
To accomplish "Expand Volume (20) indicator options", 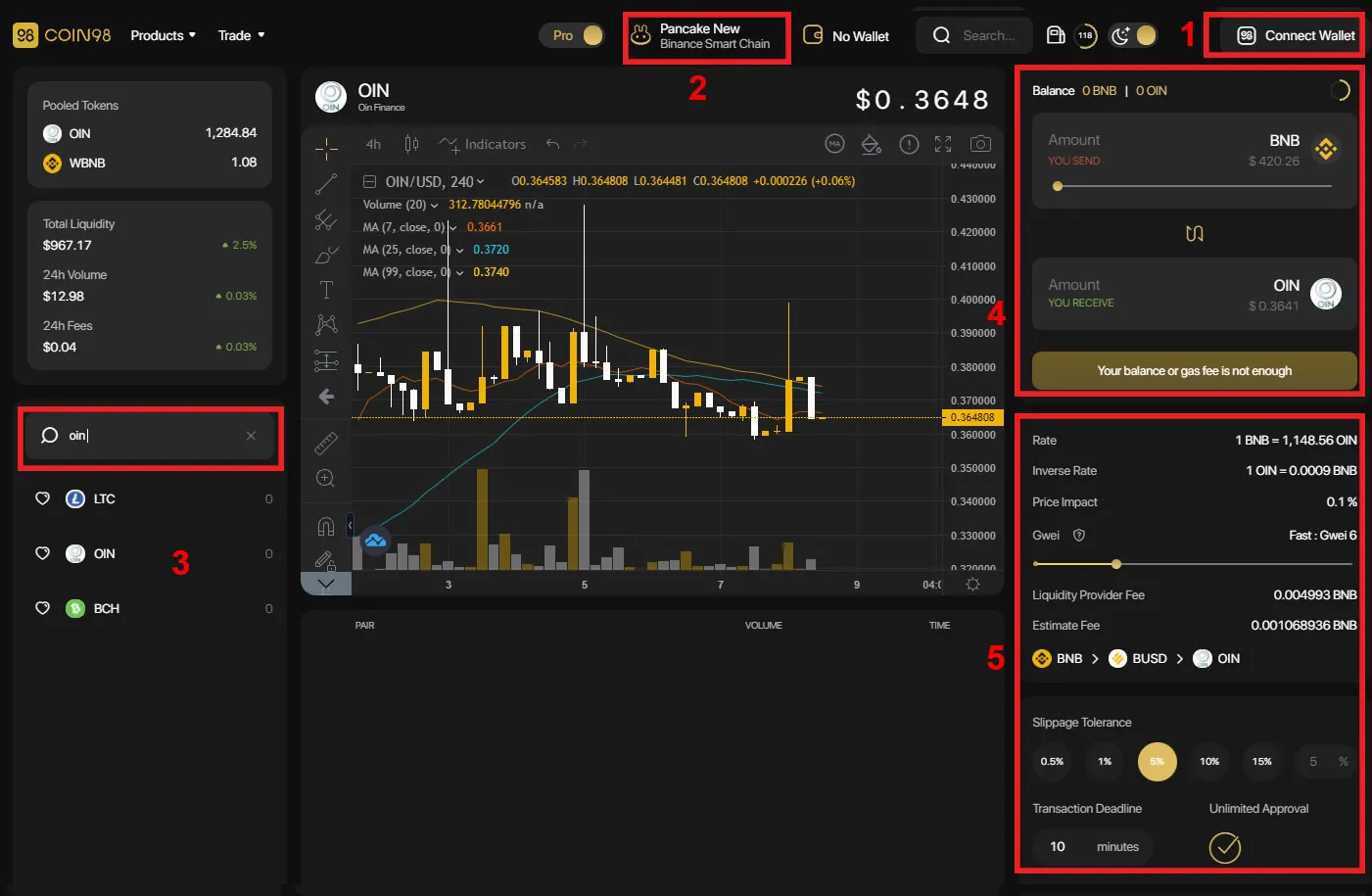I will [x=434, y=206].
